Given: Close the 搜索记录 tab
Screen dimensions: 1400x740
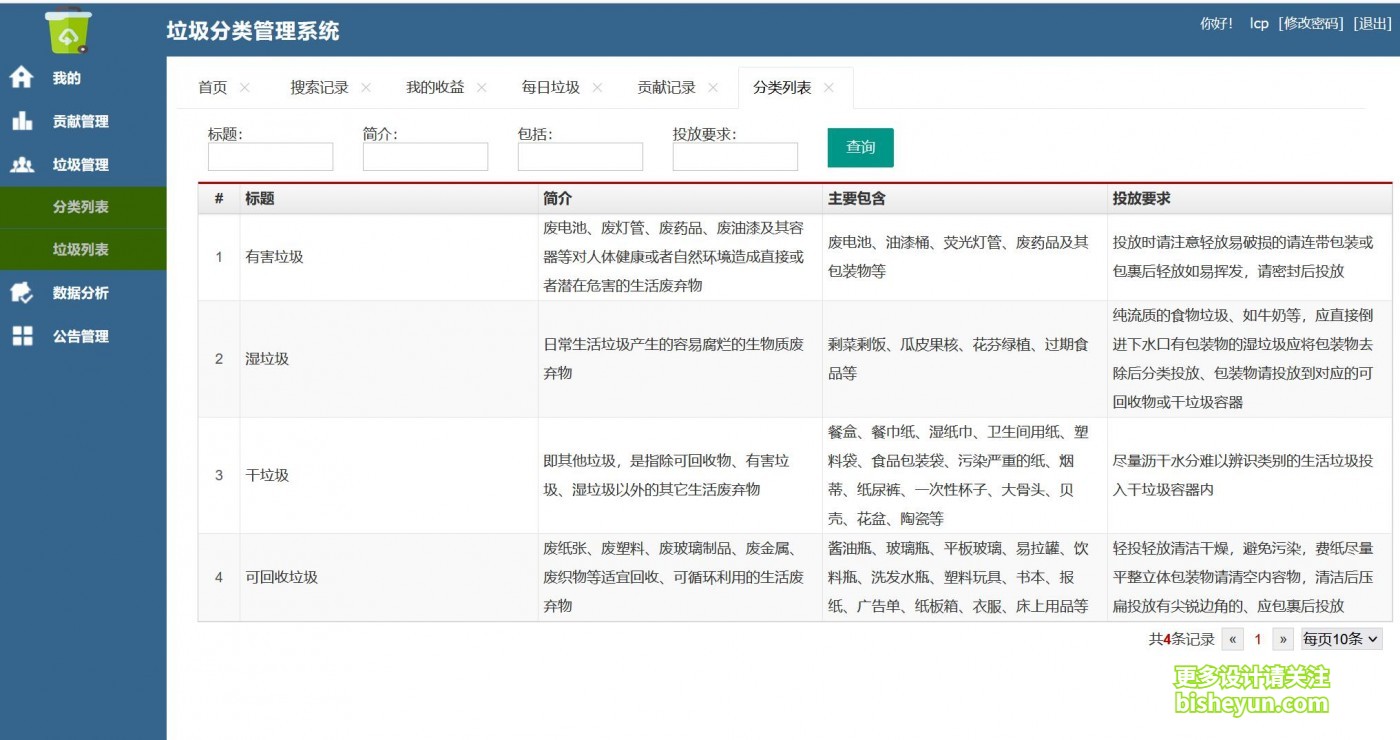Looking at the screenshot, I should click(x=366, y=88).
